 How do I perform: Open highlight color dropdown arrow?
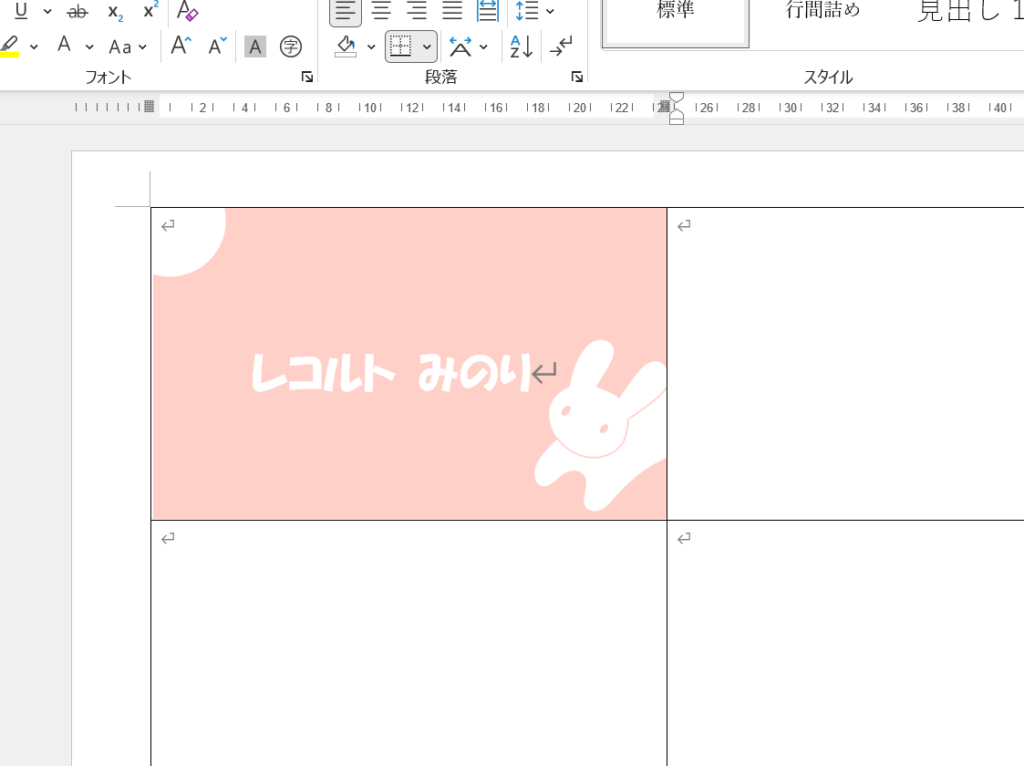tap(34, 47)
